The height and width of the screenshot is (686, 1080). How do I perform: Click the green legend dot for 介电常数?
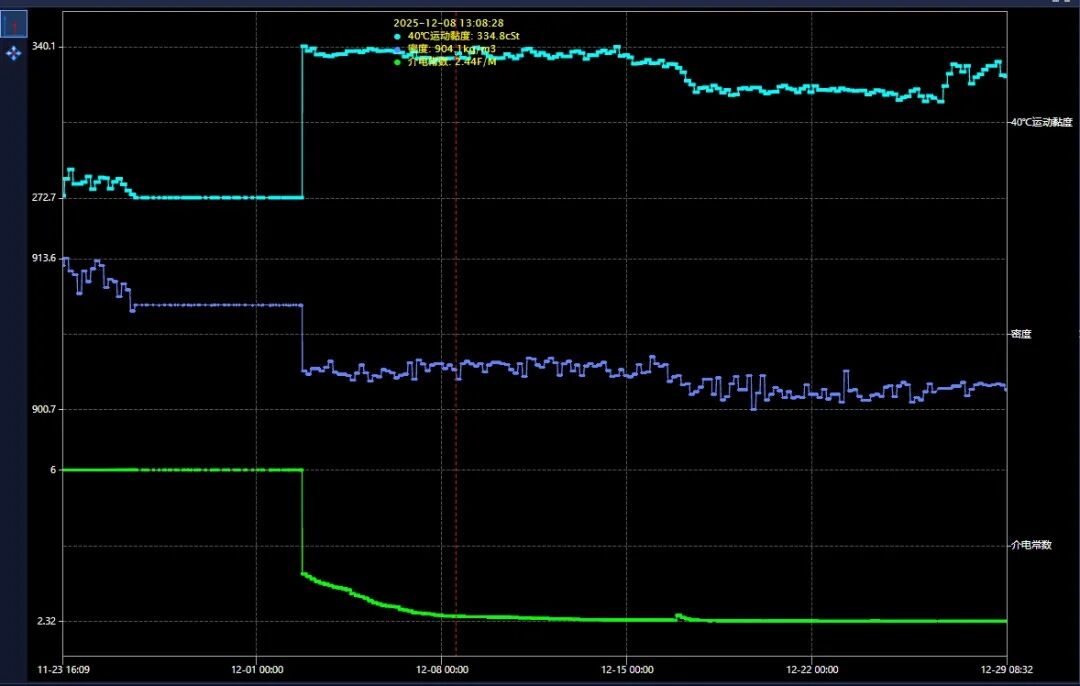tap(398, 62)
